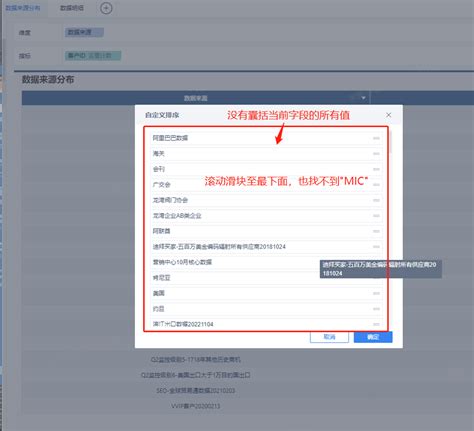Switch to the 数据明细 tab
The width and height of the screenshot is (474, 431).
[x=72, y=8]
